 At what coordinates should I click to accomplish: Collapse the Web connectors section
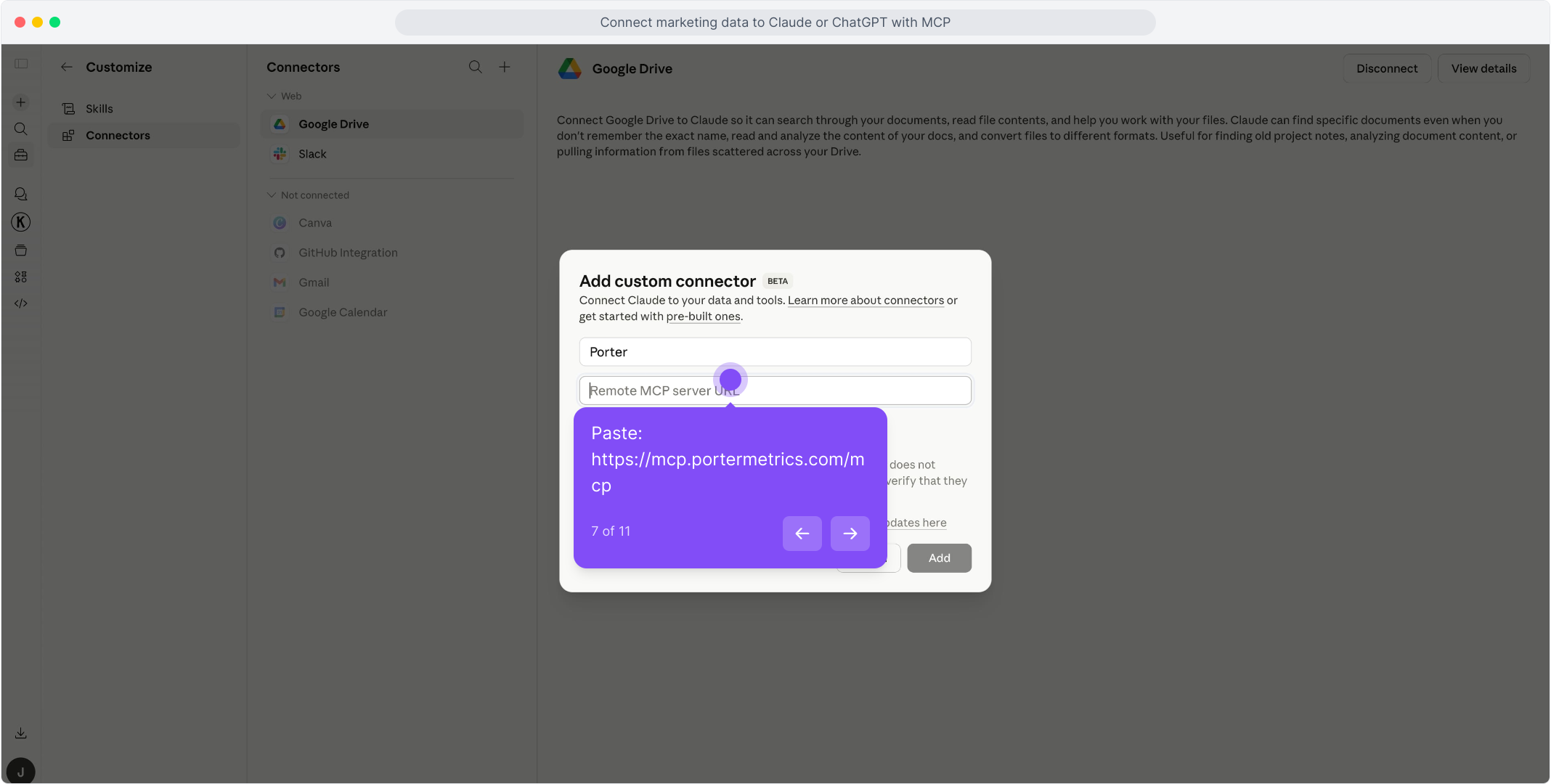point(270,95)
